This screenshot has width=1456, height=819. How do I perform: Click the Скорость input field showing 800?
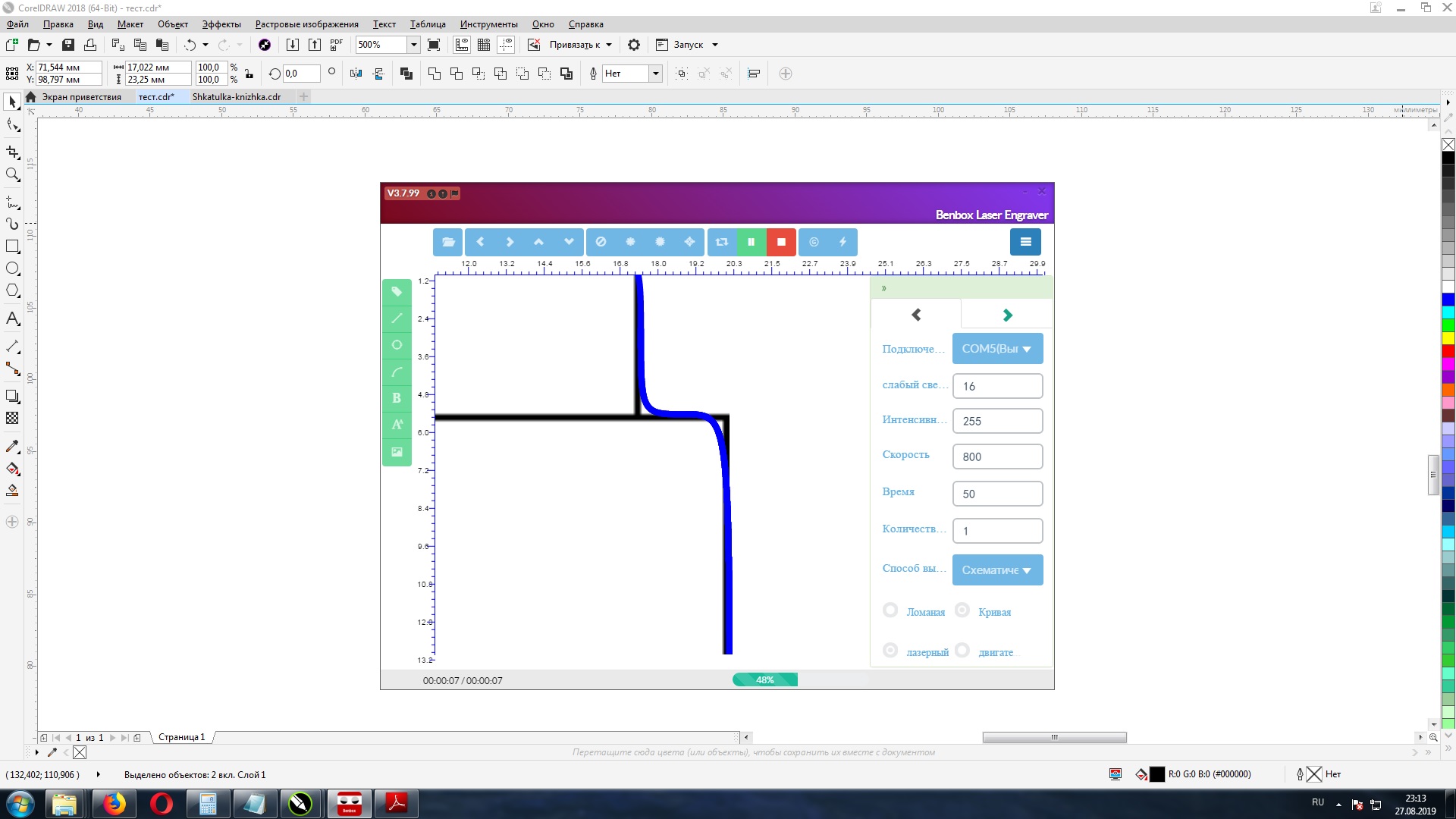tap(997, 457)
